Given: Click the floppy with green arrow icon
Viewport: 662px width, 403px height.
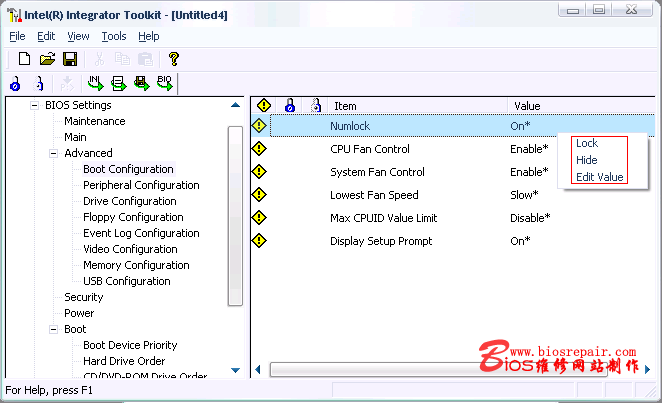Looking at the screenshot, I should (141, 83).
